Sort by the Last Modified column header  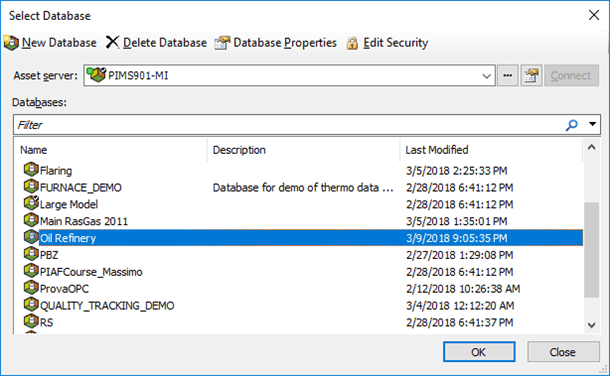(491, 150)
